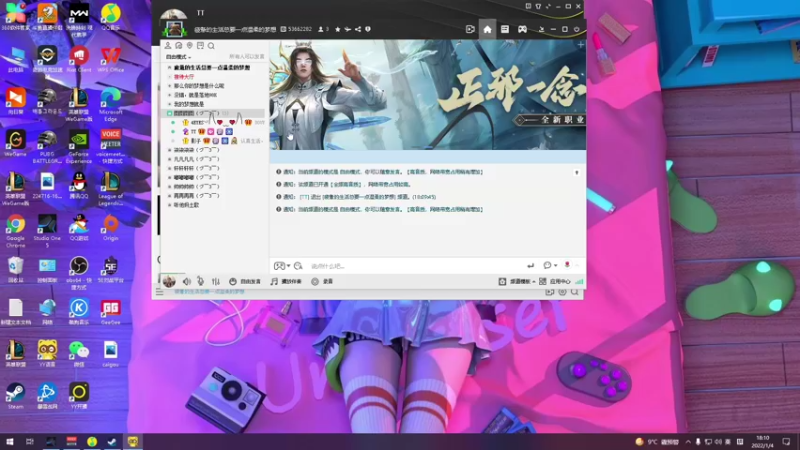
Task: Expand the arrow next to the flower icon
Action: point(577,266)
